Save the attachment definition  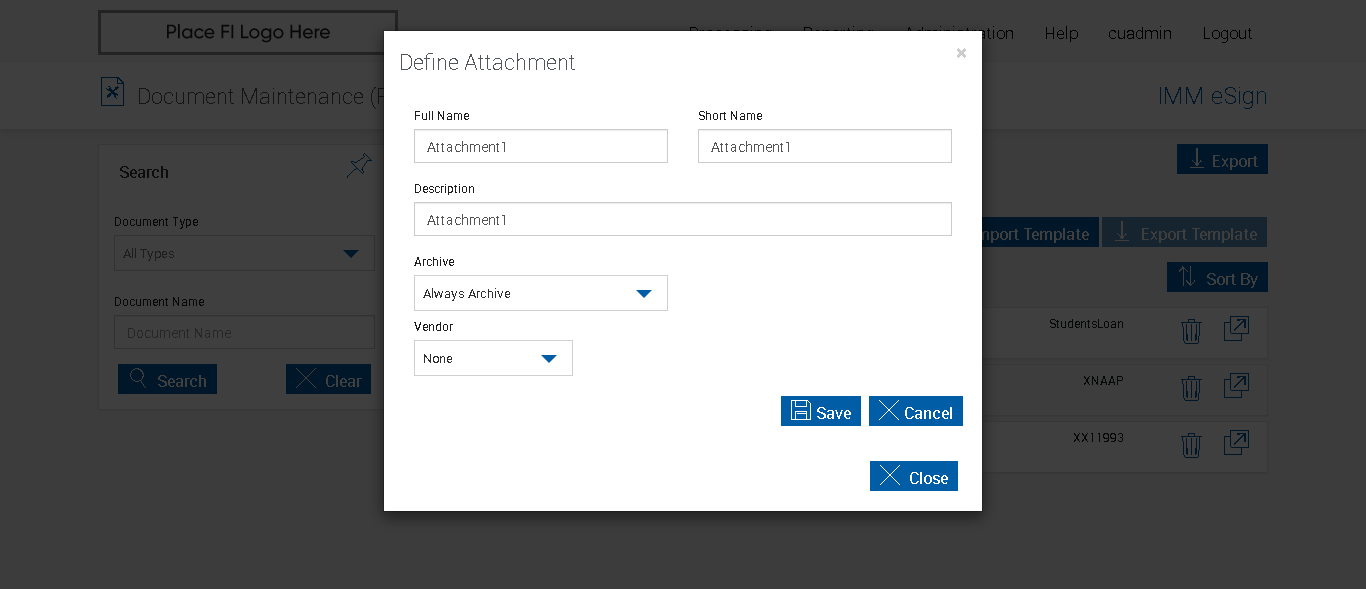point(821,411)
